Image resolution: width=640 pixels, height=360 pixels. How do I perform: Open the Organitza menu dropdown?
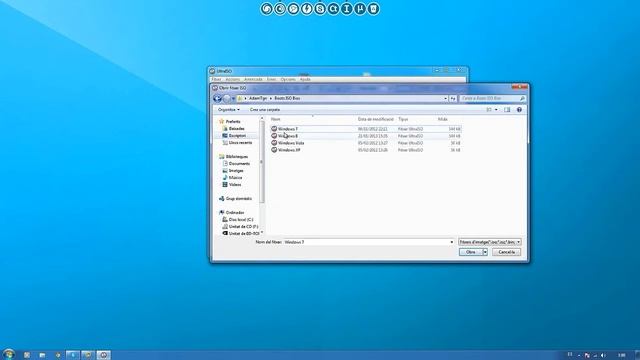tap(229, 110)
